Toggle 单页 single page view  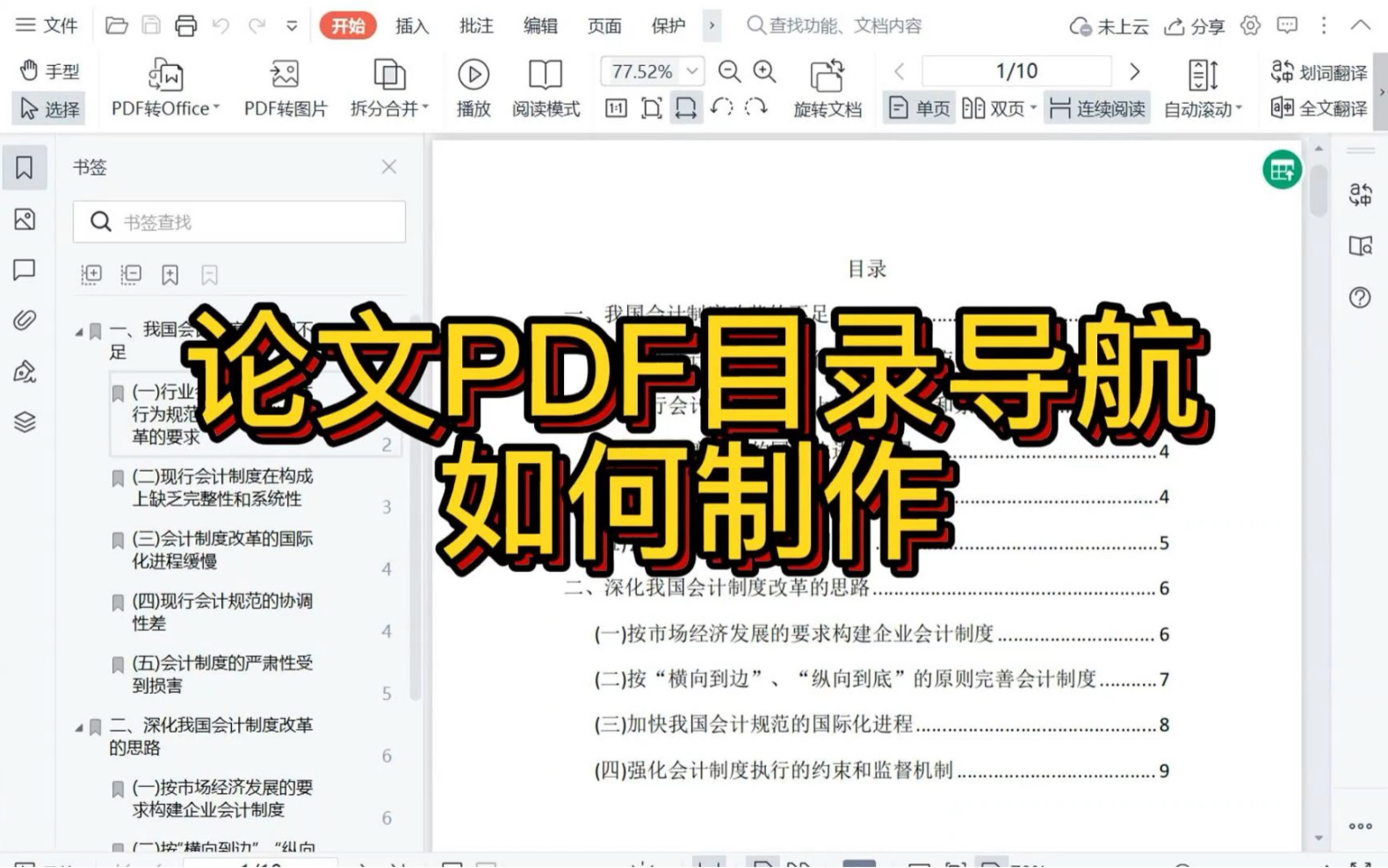coord(920,108)
